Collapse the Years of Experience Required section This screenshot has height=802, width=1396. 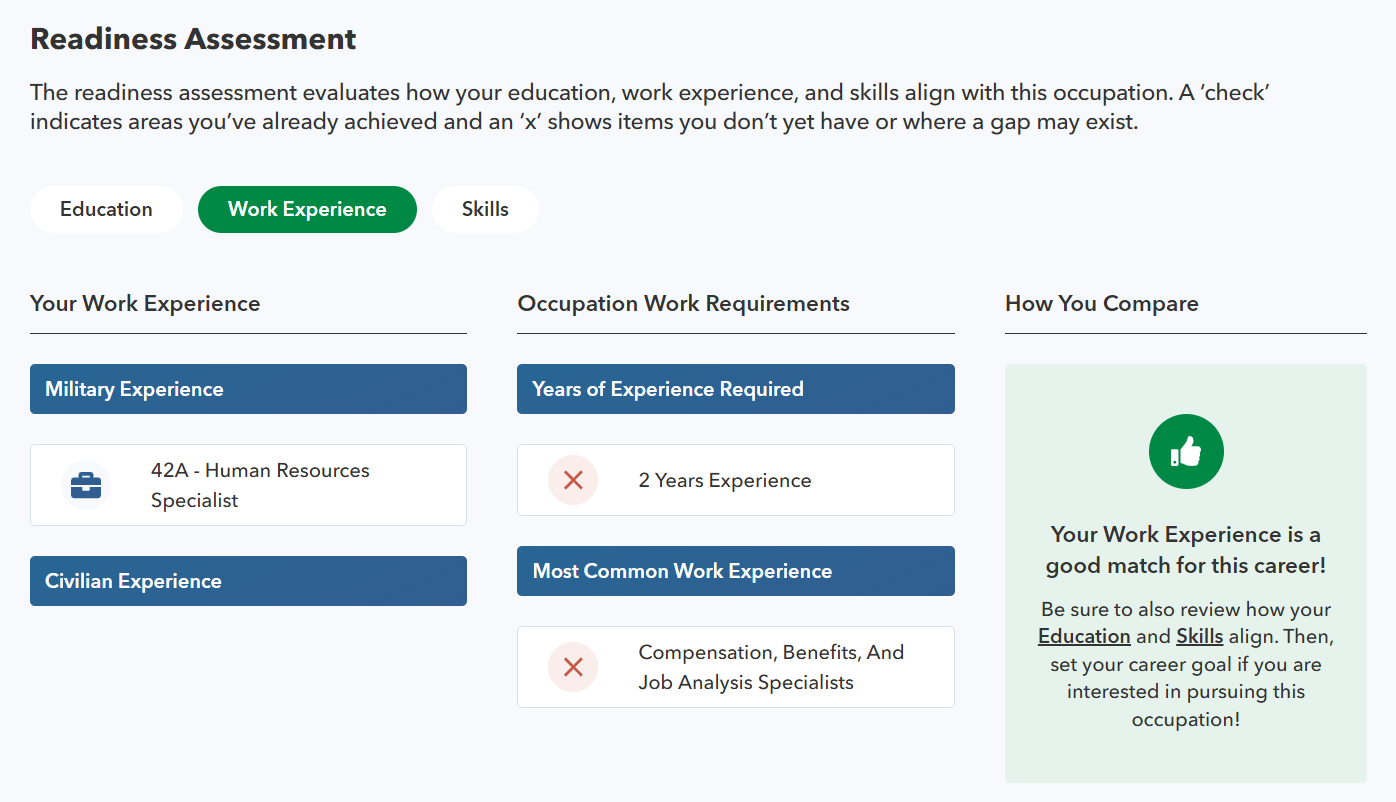tap(735, 389)
